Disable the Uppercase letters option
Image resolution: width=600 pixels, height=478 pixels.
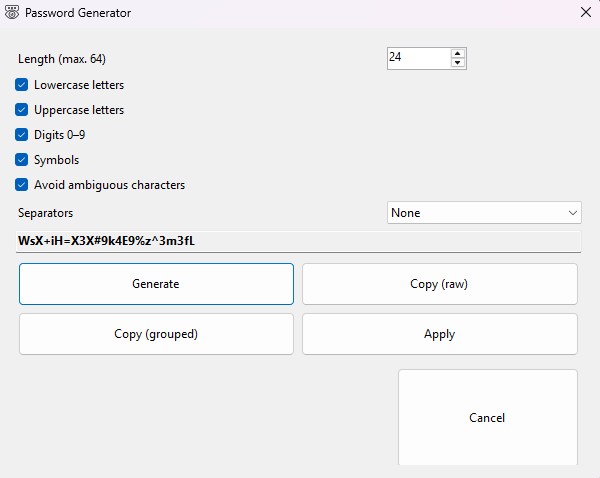[x=22, y=110]
